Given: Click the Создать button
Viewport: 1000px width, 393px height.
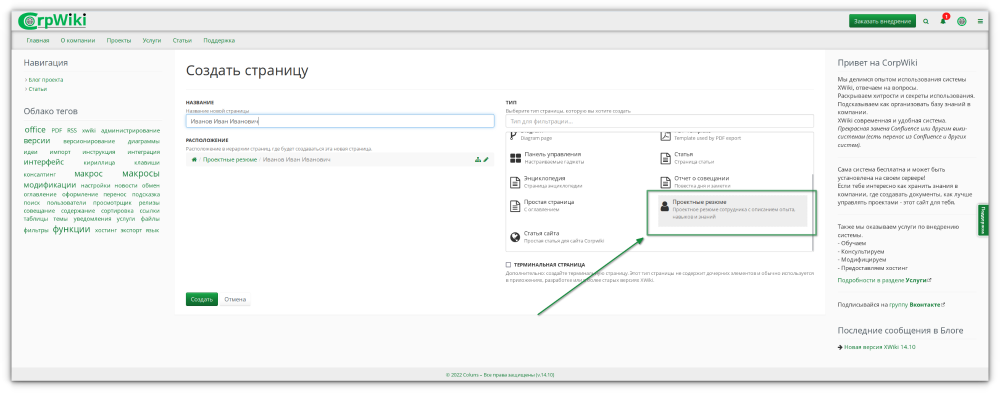Looking at the screenshot, I should [202, 299].
